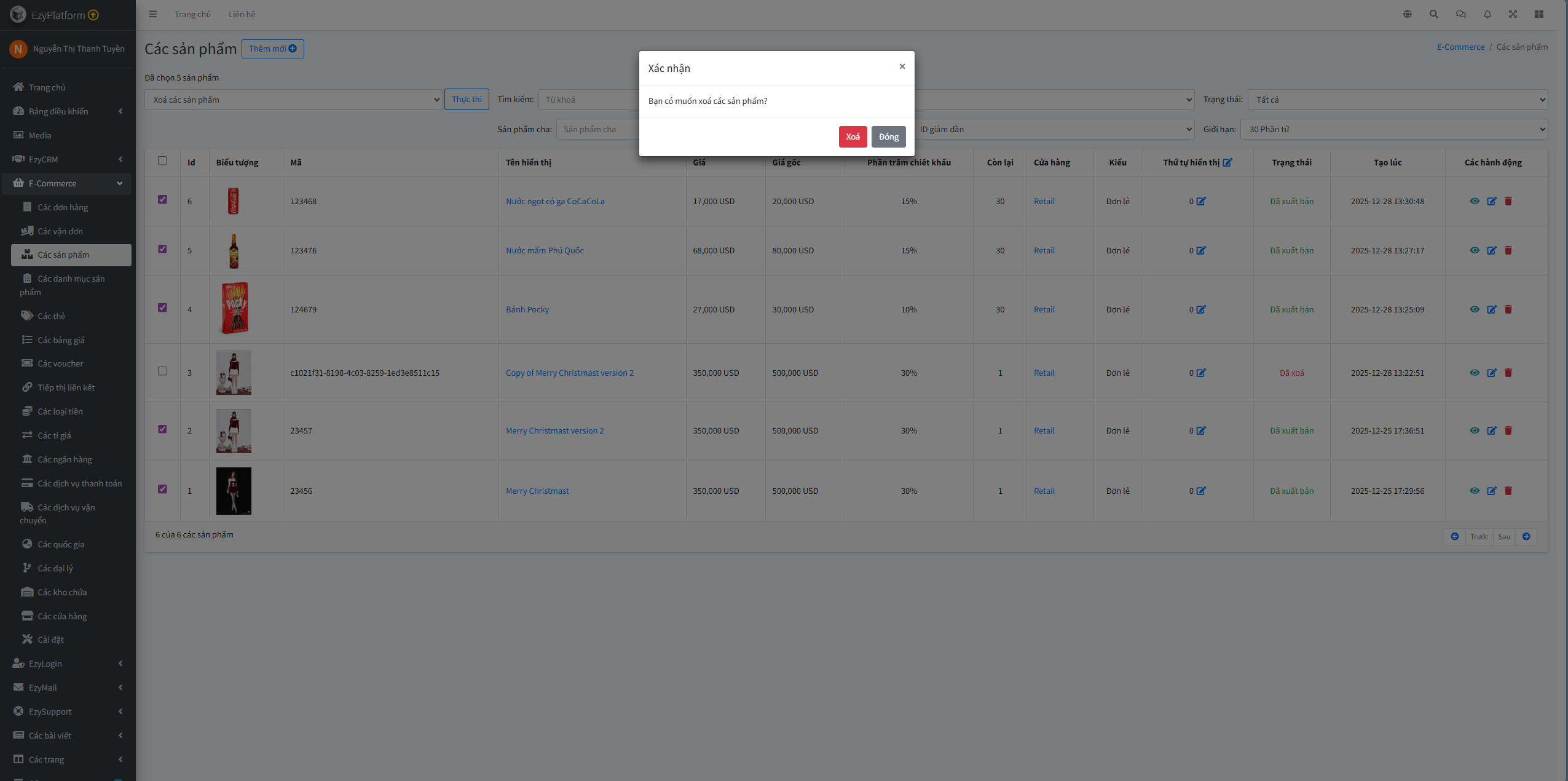1568x781 pixels.
Task: Click delete trash icon for Bánh Pocky
Action: 1508,309
